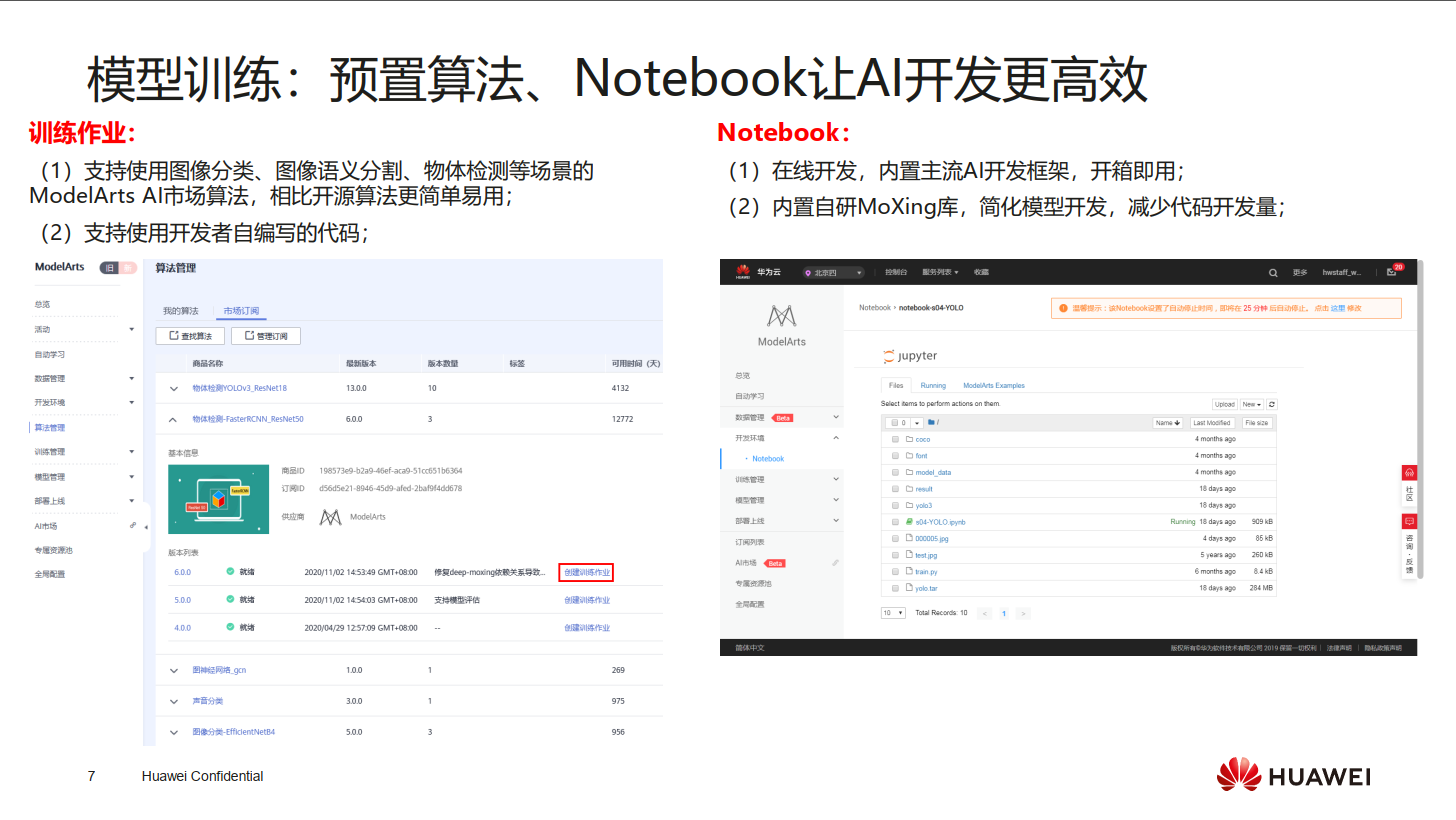1456x820 pixels.
Task: Click the Huawei Cloud logo in console header
Action: [x=743, y=272]
